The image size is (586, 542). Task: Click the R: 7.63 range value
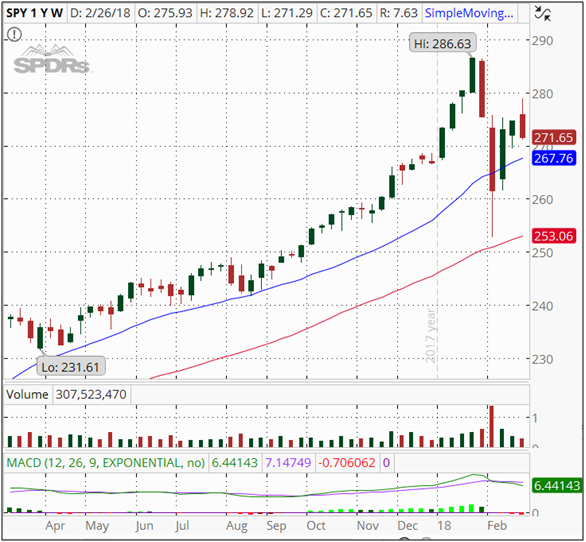tap(398, 13)
